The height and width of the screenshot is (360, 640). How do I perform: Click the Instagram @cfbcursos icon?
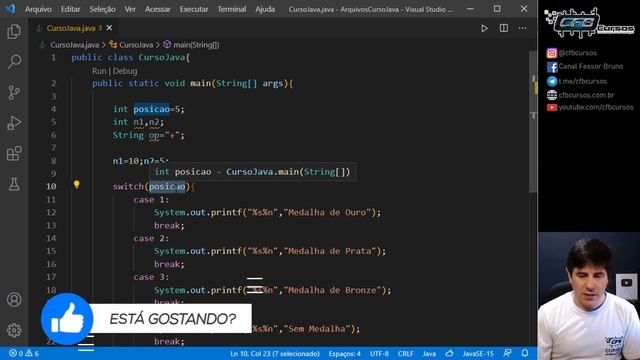(x=551, y=53)
